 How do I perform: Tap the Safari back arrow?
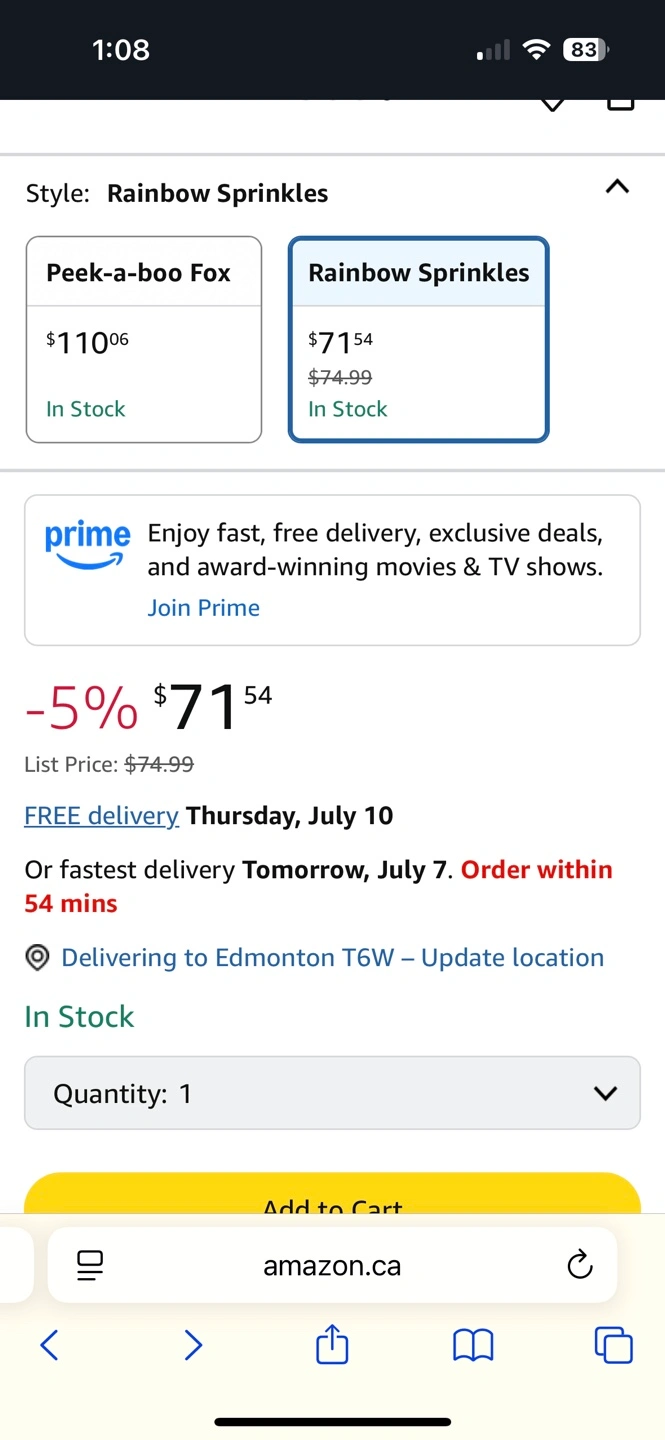[x=49, y=1345]
